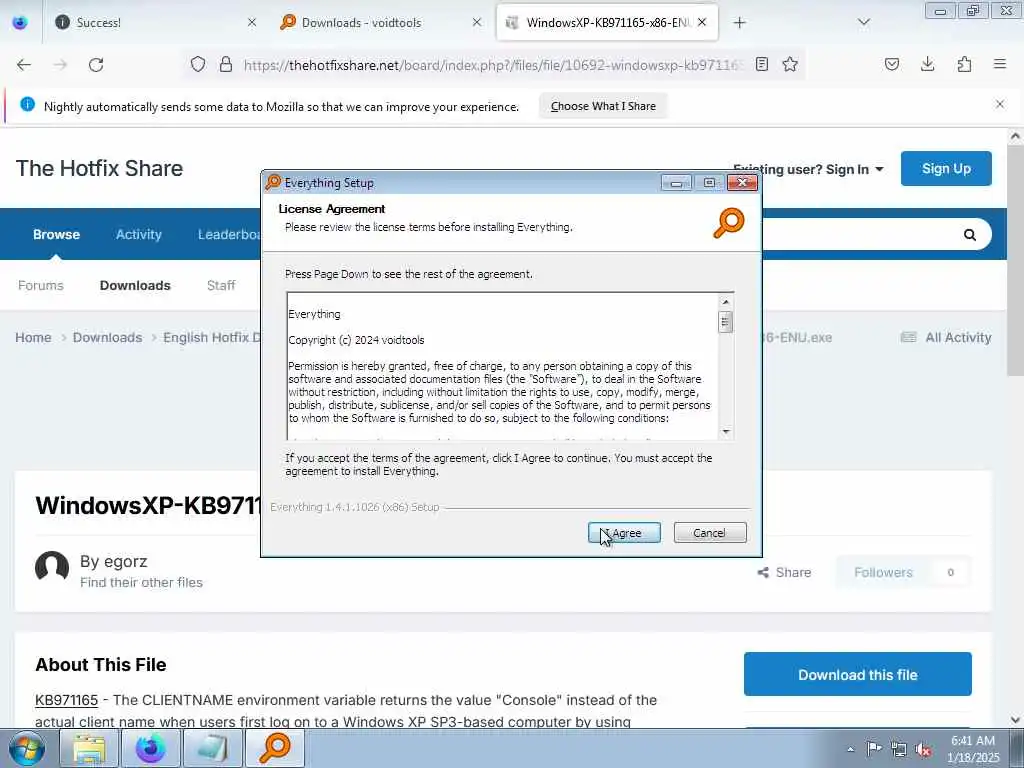Click the Share icon link

point(784,573)
